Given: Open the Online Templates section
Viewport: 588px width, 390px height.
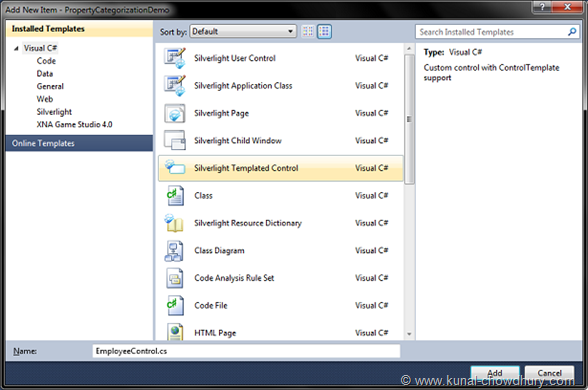Looking at the screenshot, I should (79, 143).
